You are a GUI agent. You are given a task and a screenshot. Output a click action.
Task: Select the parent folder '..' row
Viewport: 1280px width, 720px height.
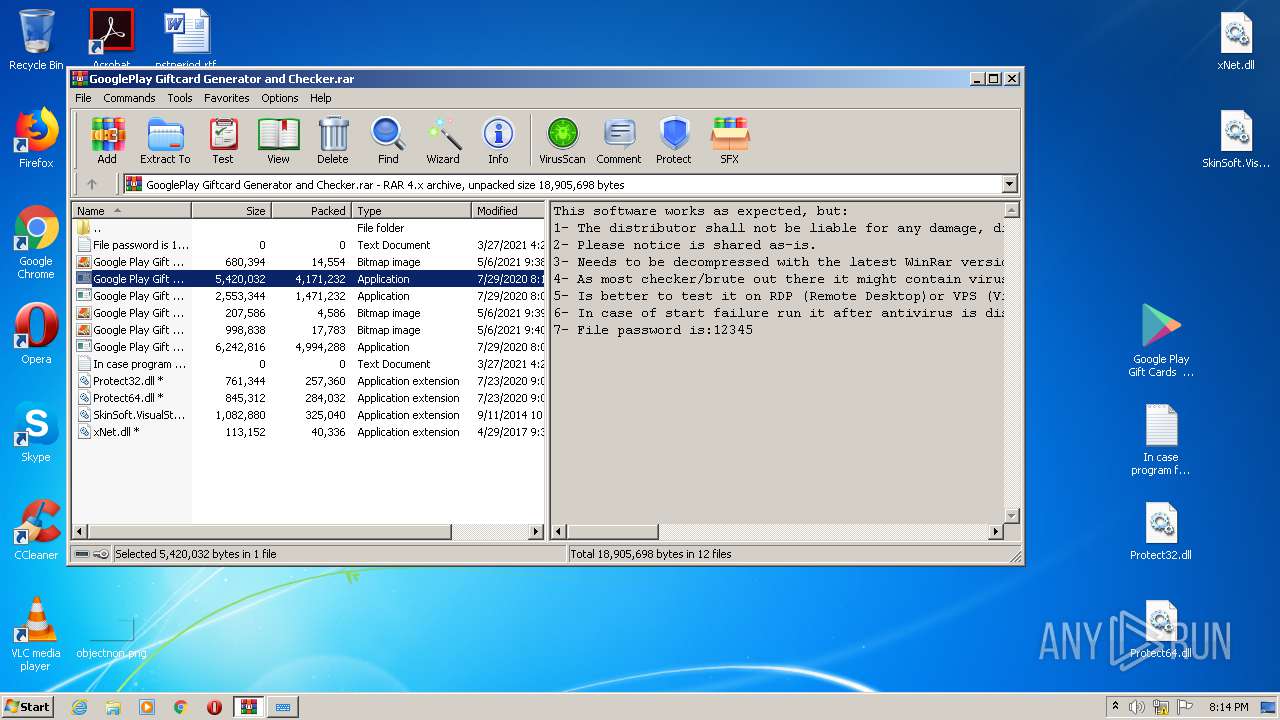coord(309,228)
